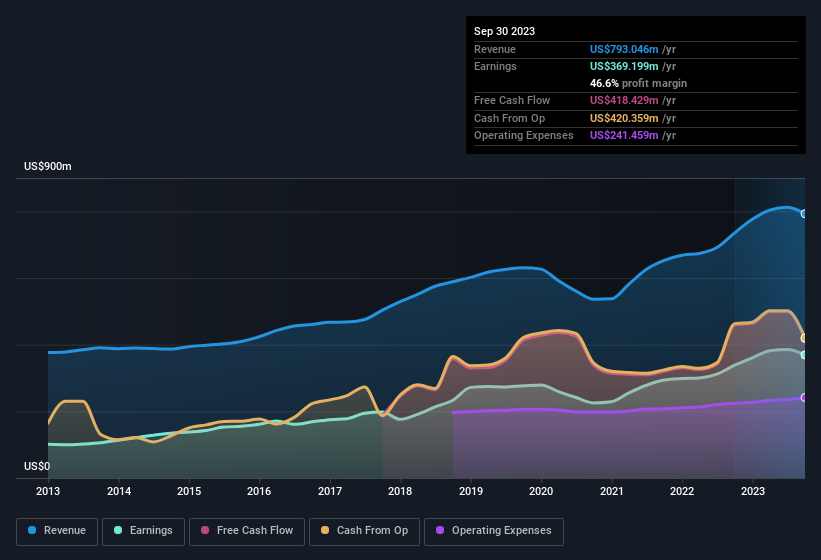Click the purple Operating Expenses endpoint marker

804,398
